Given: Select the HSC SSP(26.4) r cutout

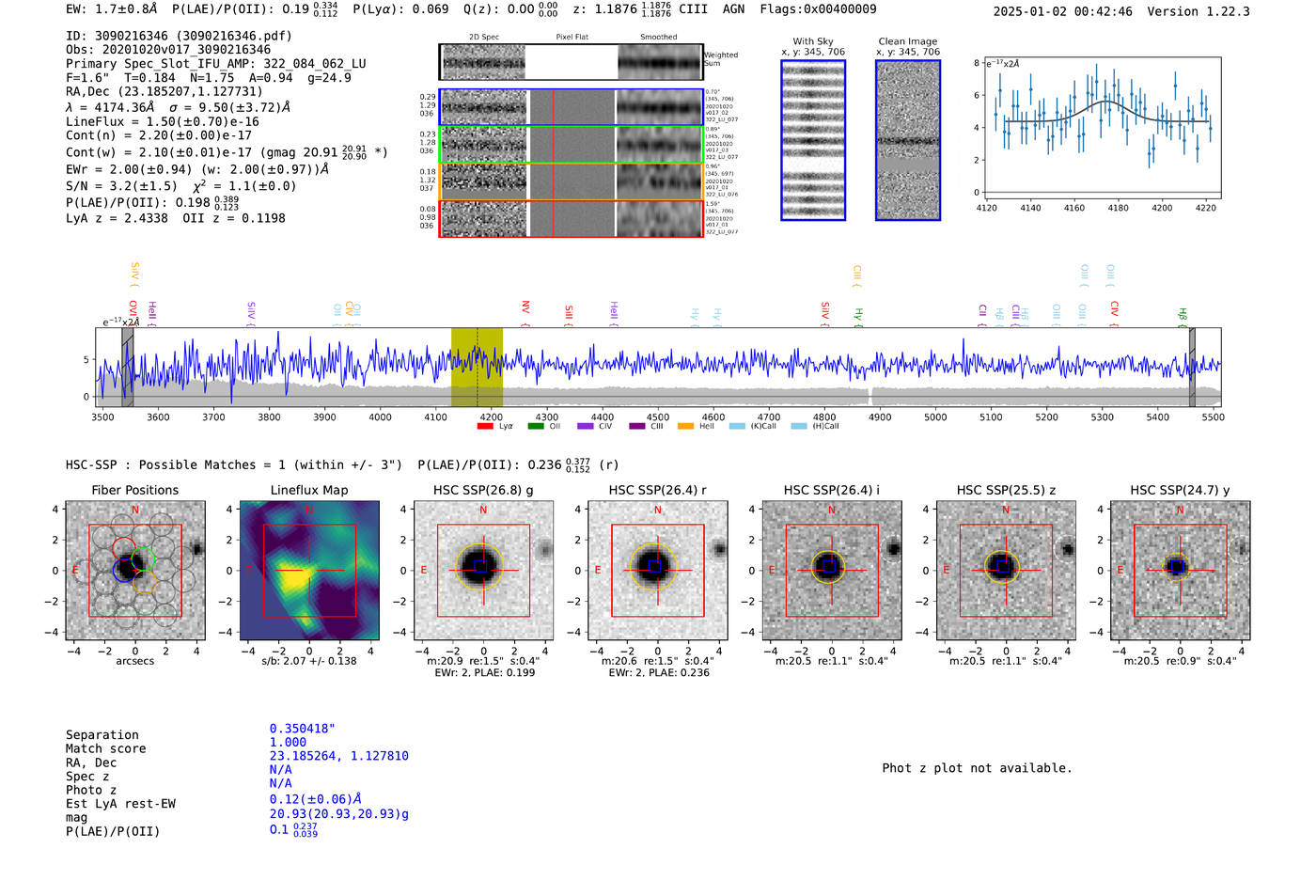Looking at the screenshot, I should click(657, 570).
